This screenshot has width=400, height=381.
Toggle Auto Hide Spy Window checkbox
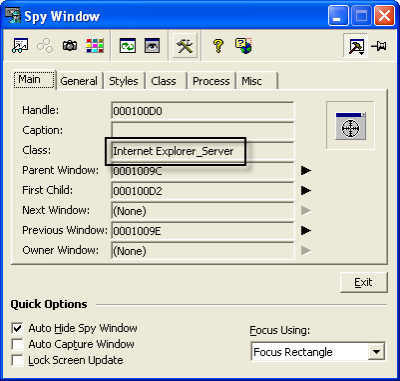[x=17, y=328]
